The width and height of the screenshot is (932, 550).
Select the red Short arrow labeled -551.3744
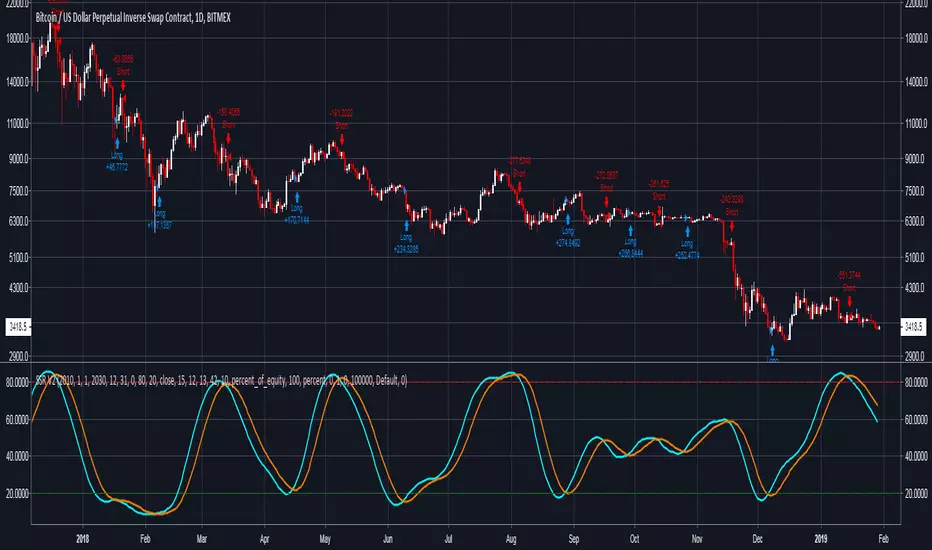(x=848, y=299)
